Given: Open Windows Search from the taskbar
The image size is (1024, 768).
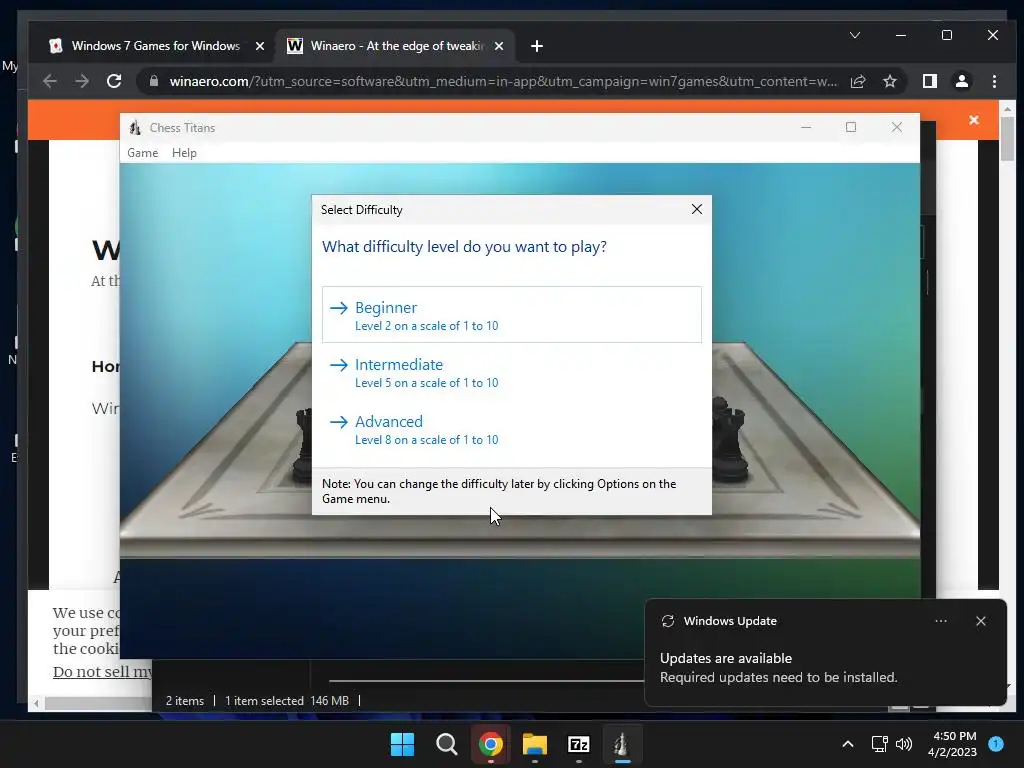Looking at the screenshot, I should [x=447, y=744].
